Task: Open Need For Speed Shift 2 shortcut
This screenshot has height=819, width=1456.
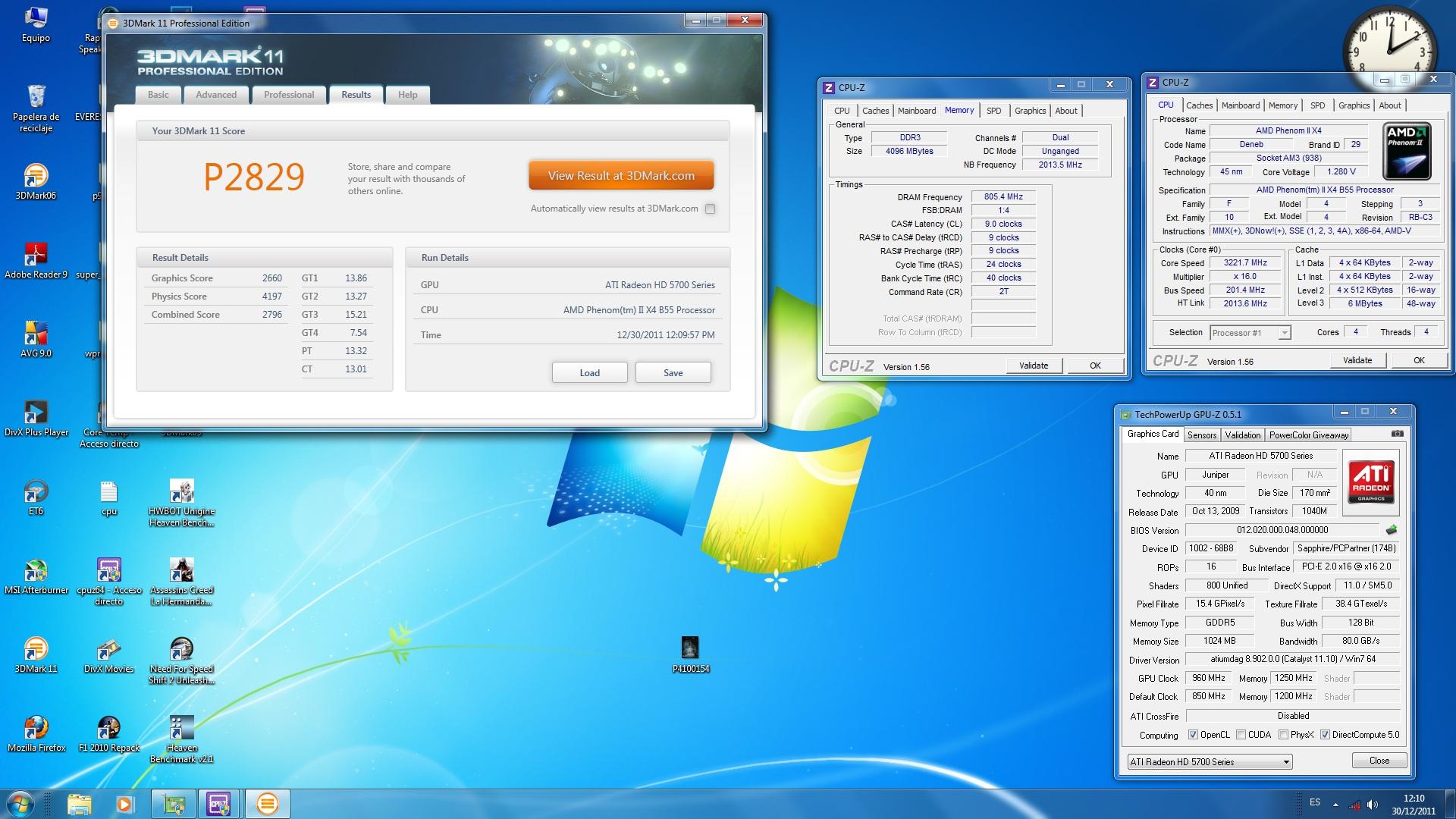Action: click(181, 661)
